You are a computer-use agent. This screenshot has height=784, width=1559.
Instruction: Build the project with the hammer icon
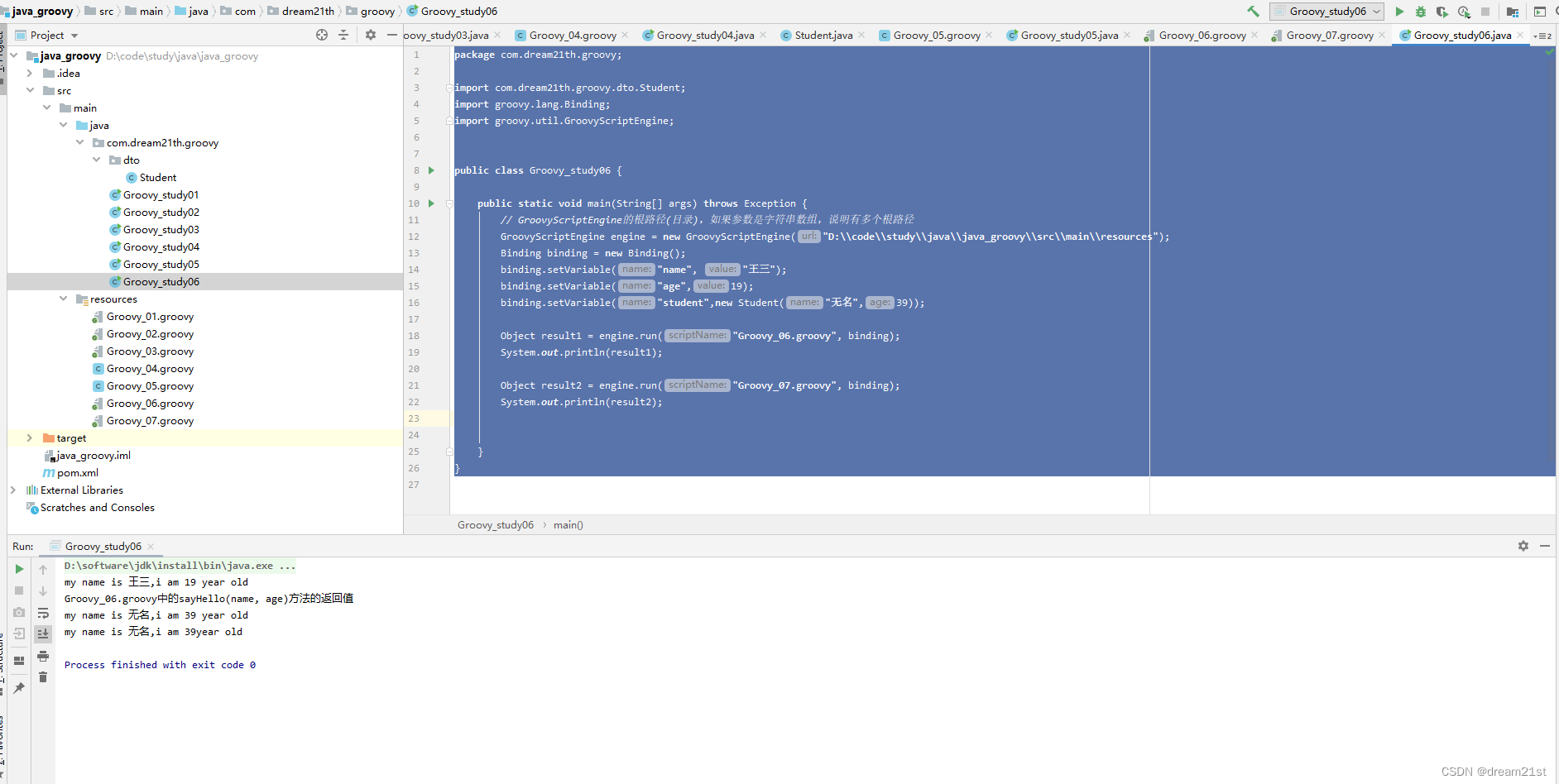(1252, 12)
